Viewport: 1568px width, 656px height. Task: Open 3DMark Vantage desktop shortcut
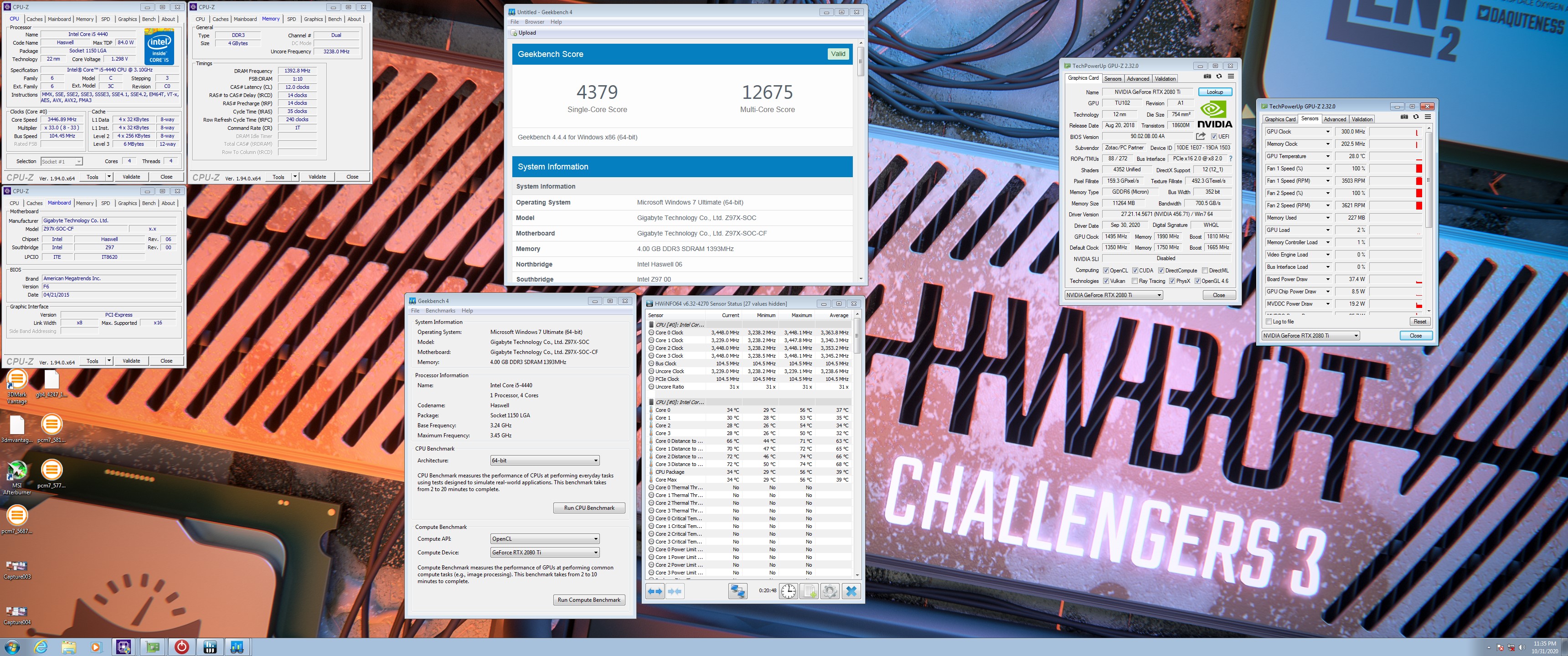click(17, 386)
